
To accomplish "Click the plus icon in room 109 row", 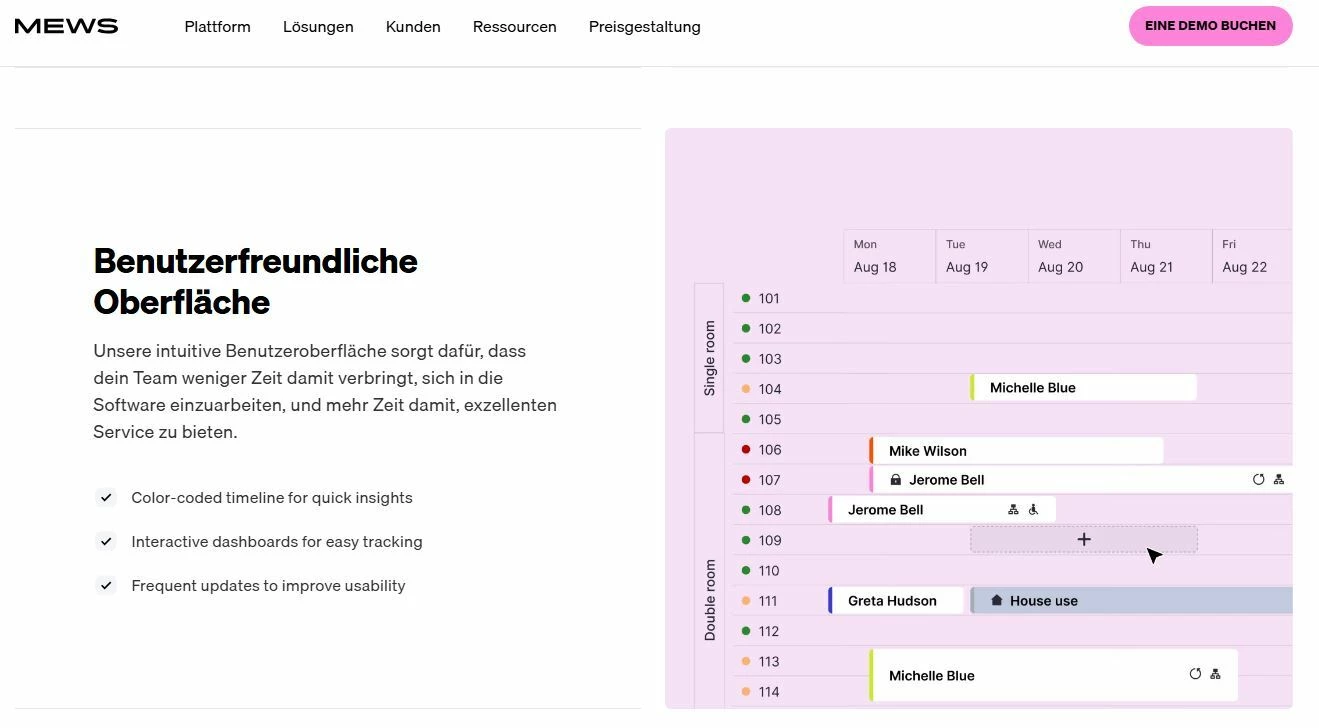I will 1084,540.
